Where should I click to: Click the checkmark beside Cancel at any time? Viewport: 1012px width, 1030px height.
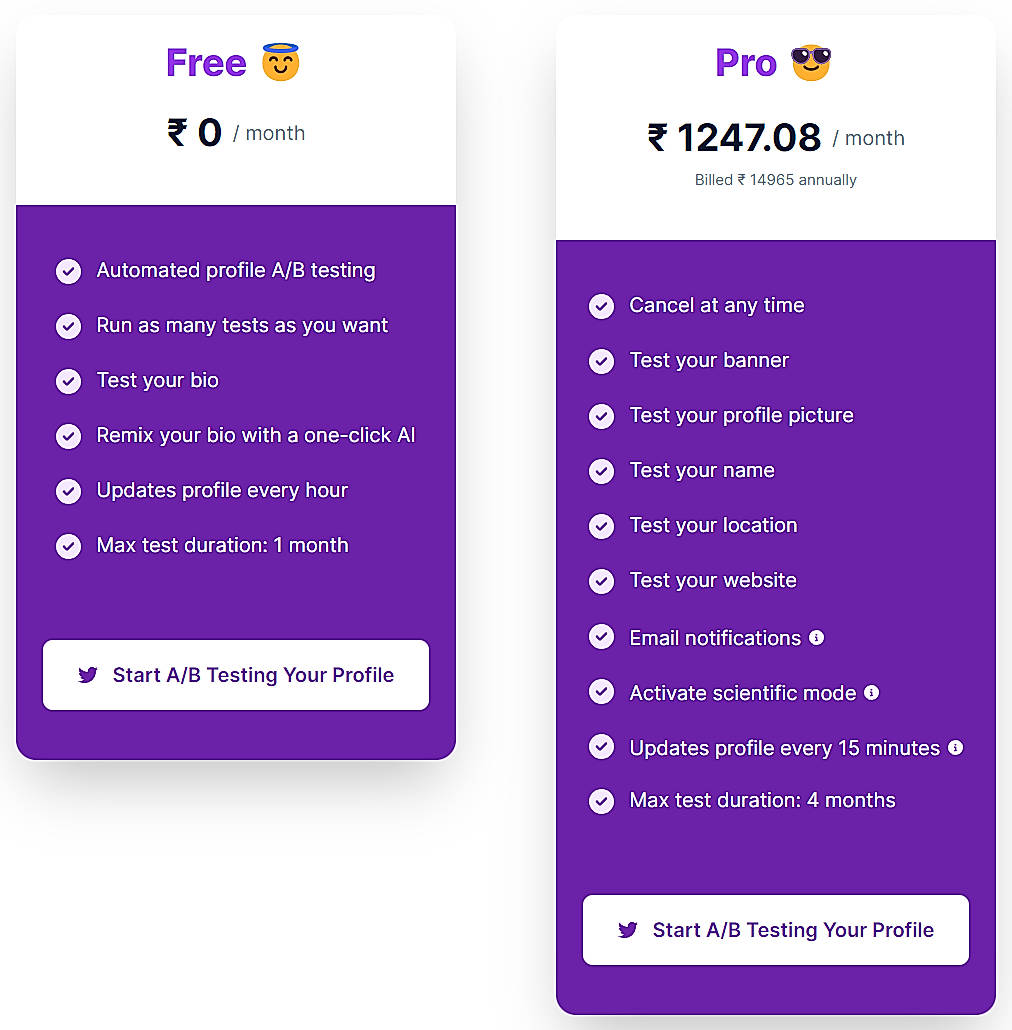(x=601, y=306)
